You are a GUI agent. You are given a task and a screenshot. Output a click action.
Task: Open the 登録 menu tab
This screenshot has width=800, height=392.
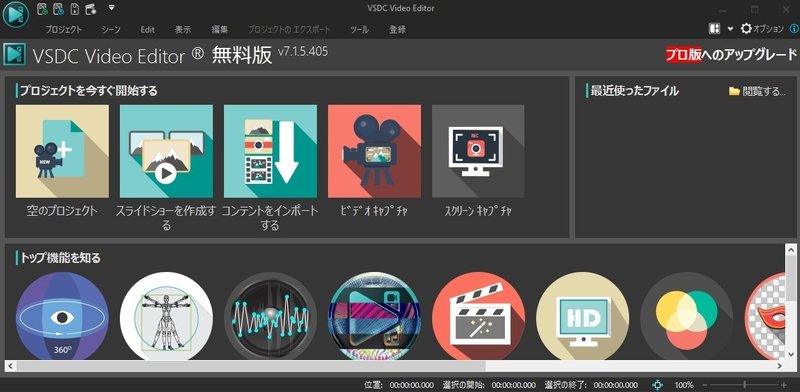(x=397, y=30)
